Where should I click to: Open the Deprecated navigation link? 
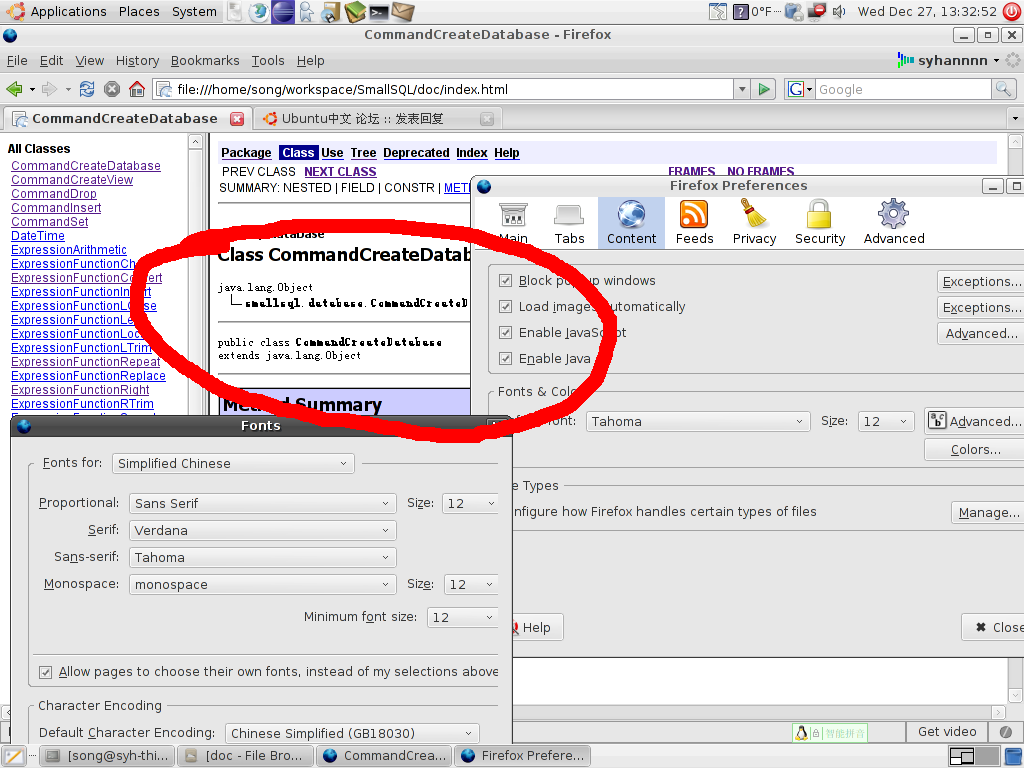click(416, 153)
